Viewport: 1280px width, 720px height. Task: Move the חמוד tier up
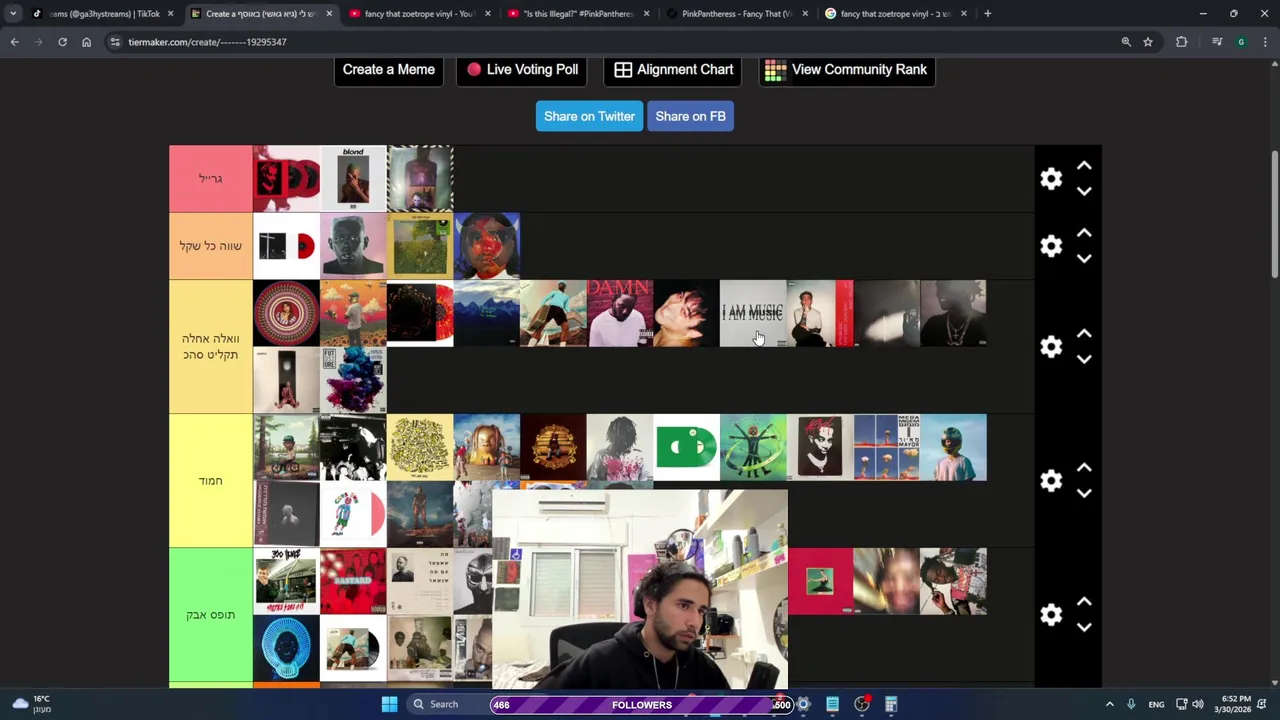[1084, 468]
